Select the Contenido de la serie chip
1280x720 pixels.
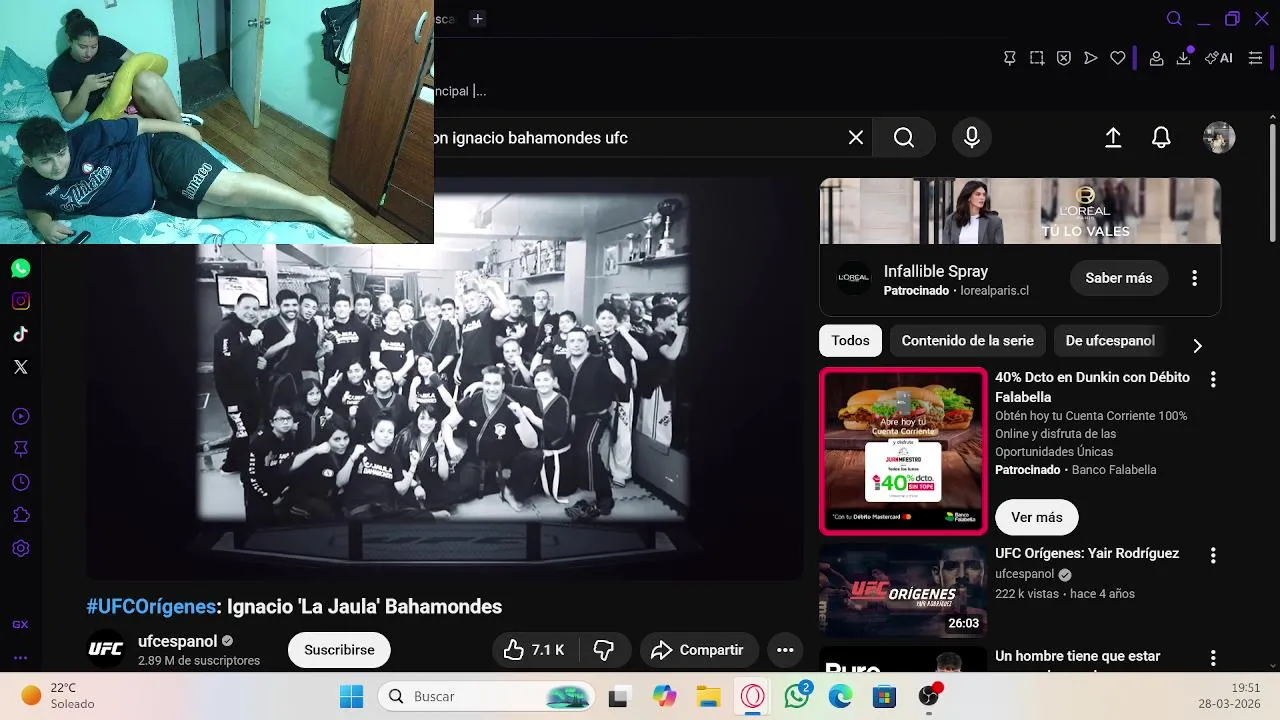click(x=968, y=341)
